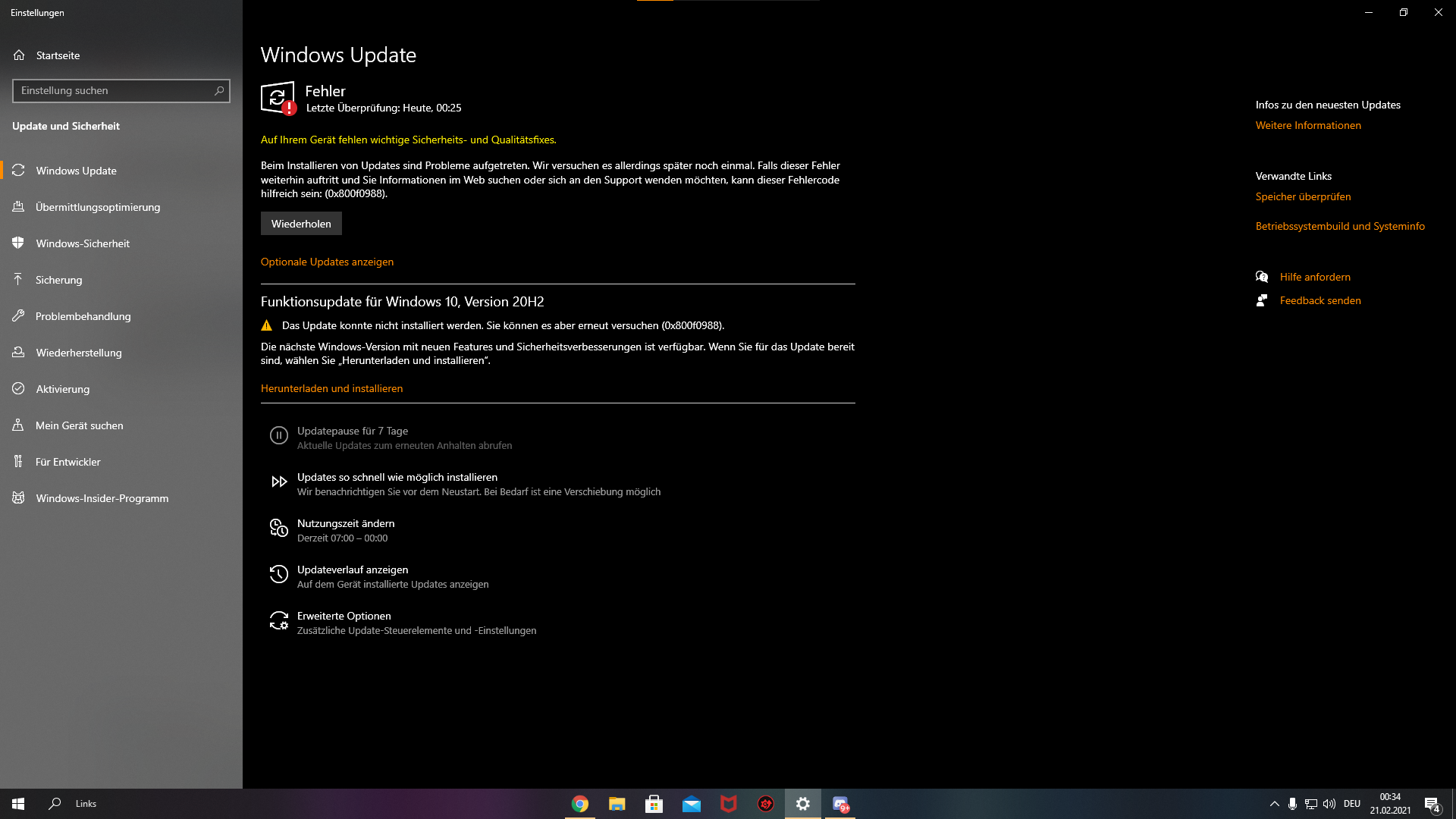Viewport: 1456px width, 819px height.
Task: Click the DEU language indicator
Action: click(x=1352, y=804)
